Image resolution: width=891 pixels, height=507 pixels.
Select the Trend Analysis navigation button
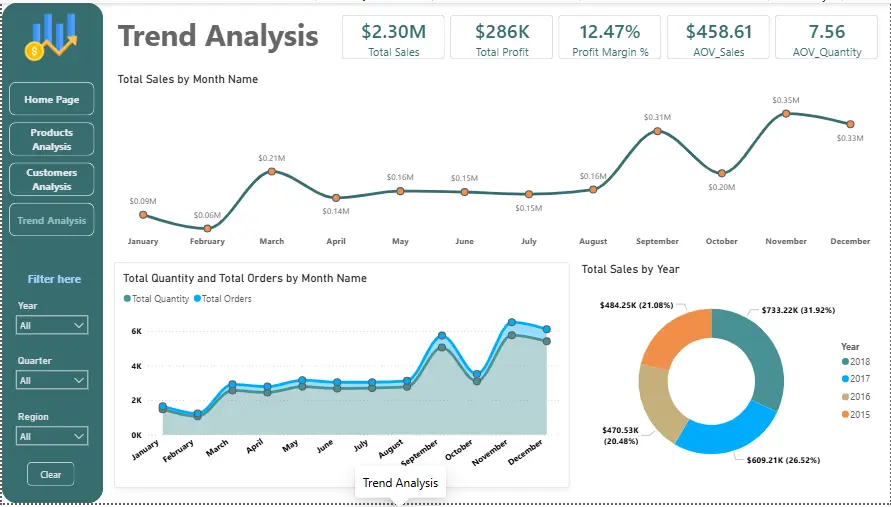pos(52,220)
